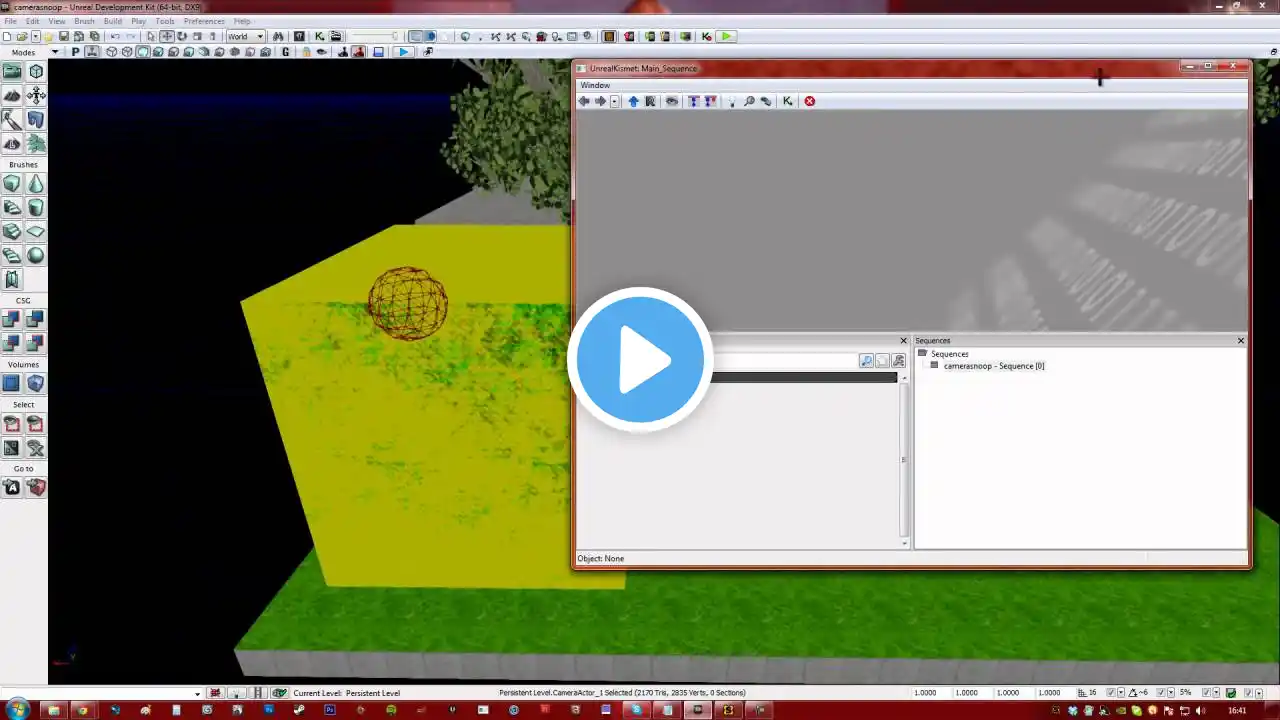Open Kismet navigation history dropdown
1280x720 pixels.
[615, 101]
